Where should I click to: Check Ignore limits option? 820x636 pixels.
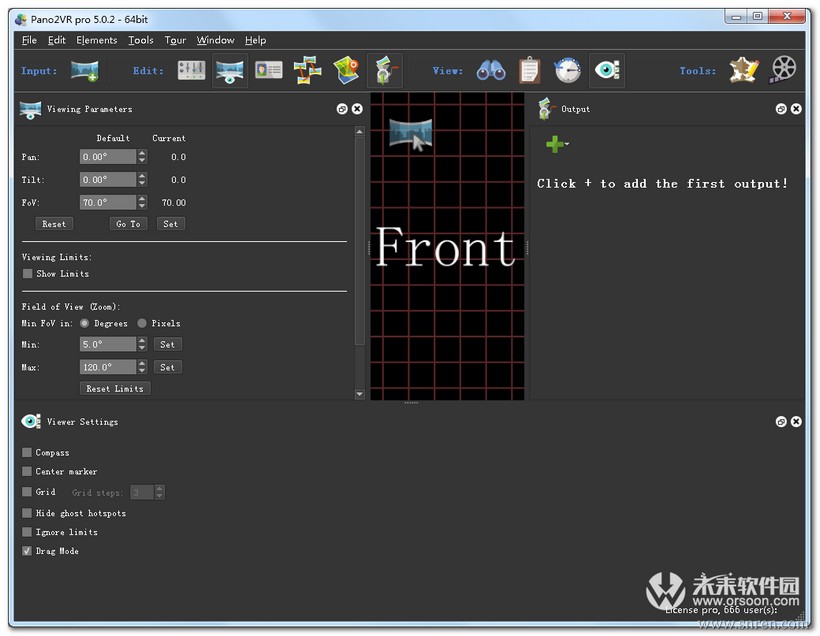[27, 532]
